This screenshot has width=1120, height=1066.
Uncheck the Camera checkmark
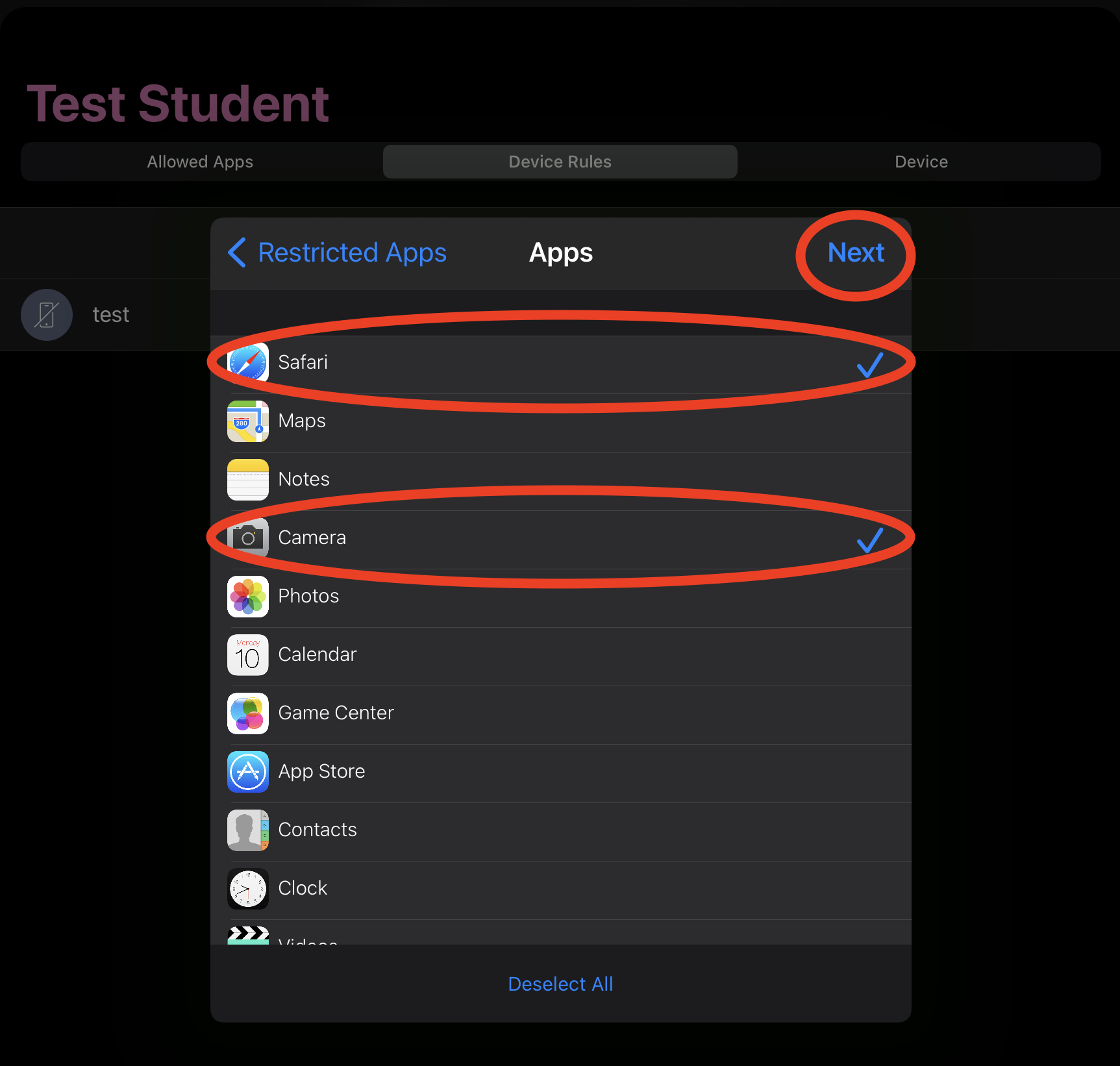click(x=870, y=539)
